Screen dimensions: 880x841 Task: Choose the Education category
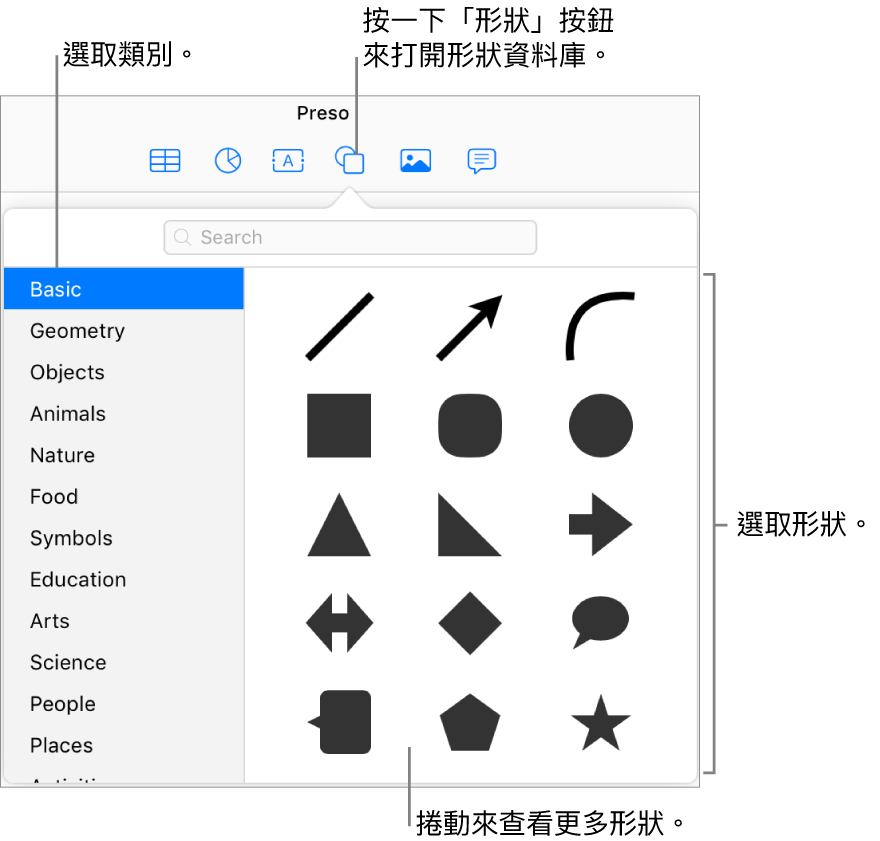(123, 580)
